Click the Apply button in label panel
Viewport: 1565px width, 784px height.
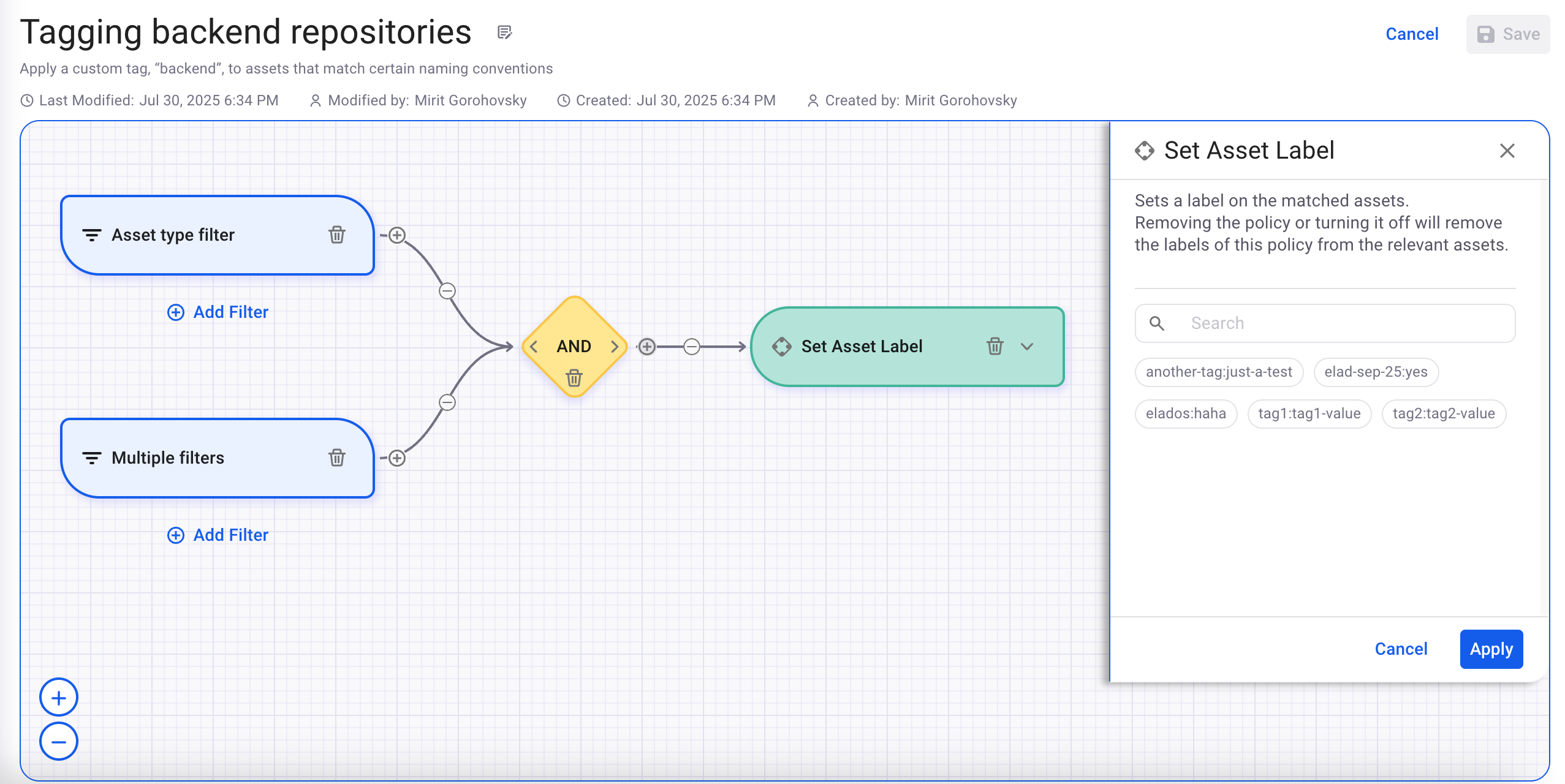coord(1491,649)
